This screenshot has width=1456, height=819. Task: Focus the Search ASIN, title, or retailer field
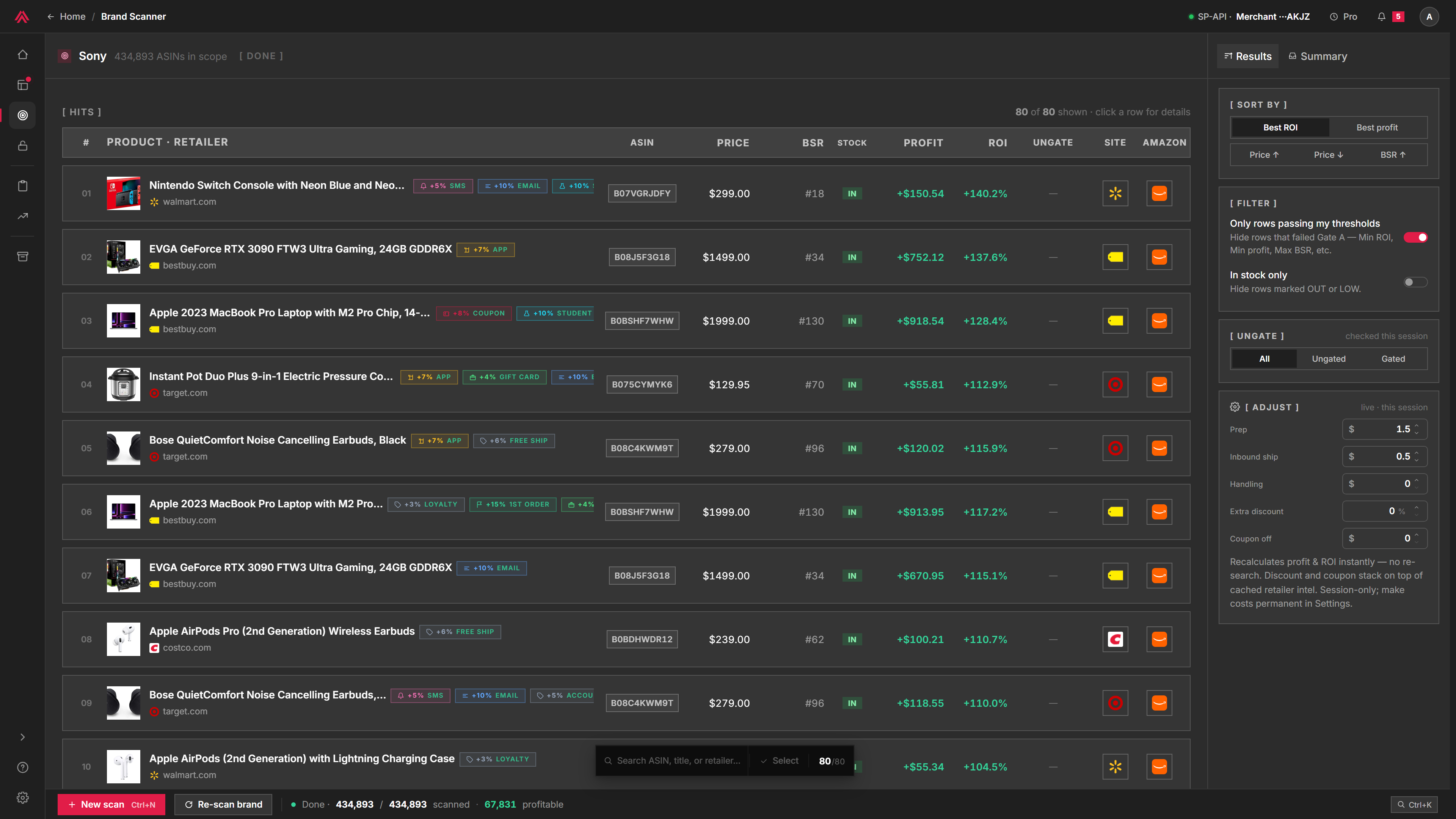click(x=673, y=761)
